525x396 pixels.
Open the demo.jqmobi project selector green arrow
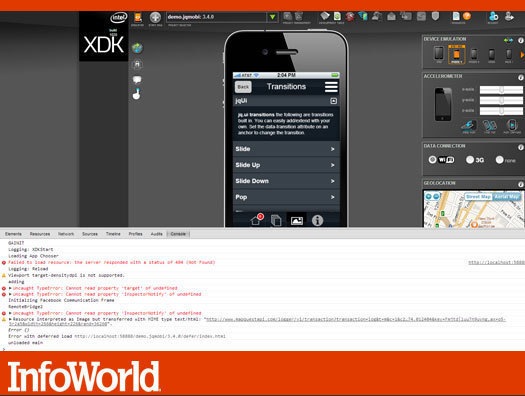(273, 17)
